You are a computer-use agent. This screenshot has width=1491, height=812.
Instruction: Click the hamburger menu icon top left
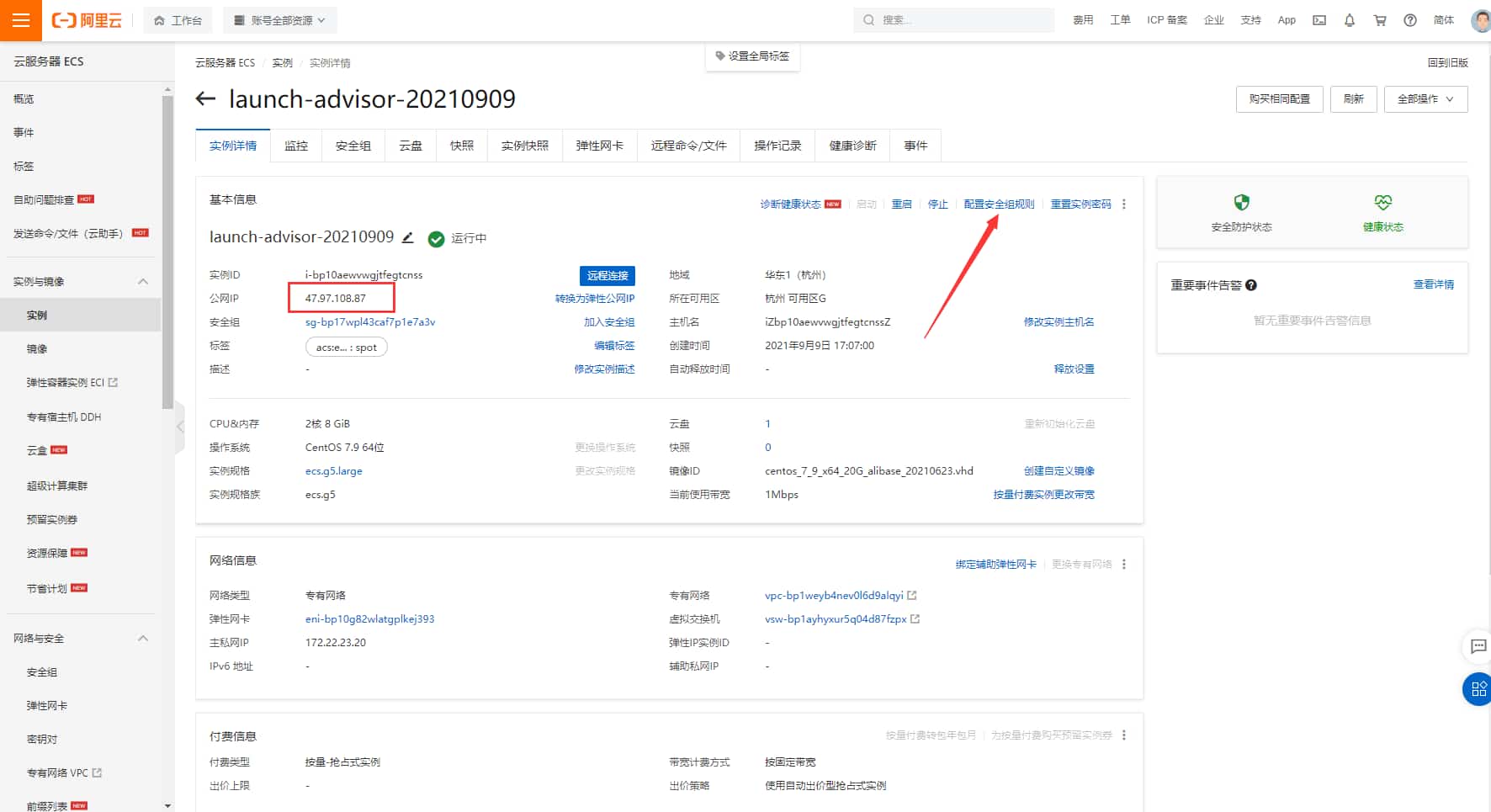21,20
